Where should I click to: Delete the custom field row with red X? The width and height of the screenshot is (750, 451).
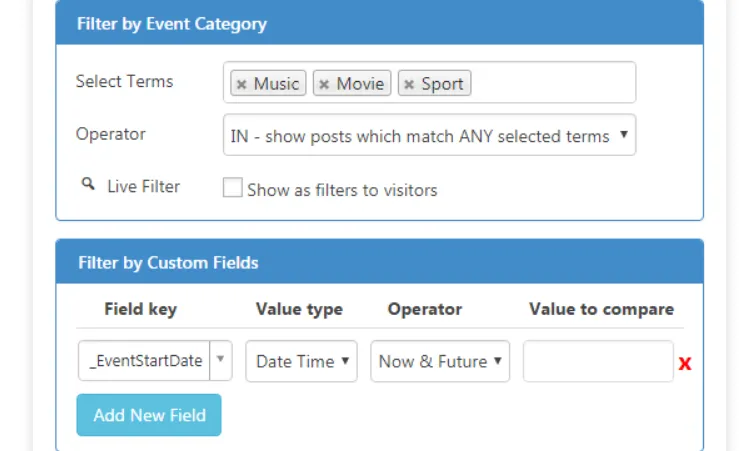click(685, 363)
